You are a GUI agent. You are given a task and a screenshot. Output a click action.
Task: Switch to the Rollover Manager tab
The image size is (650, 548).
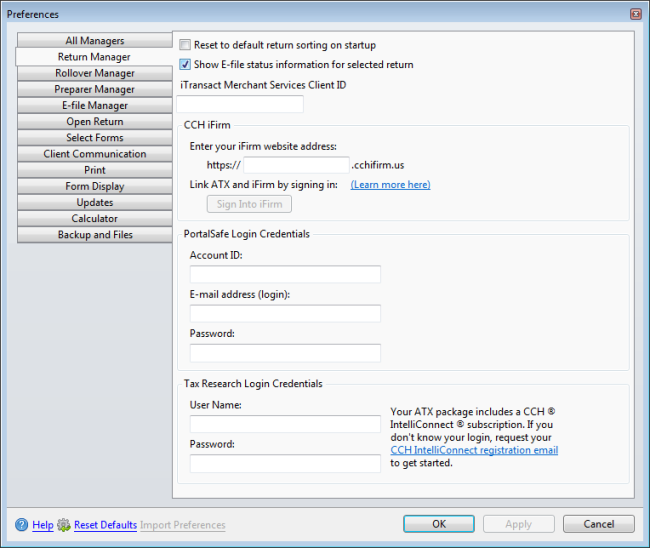coord(95,73)
